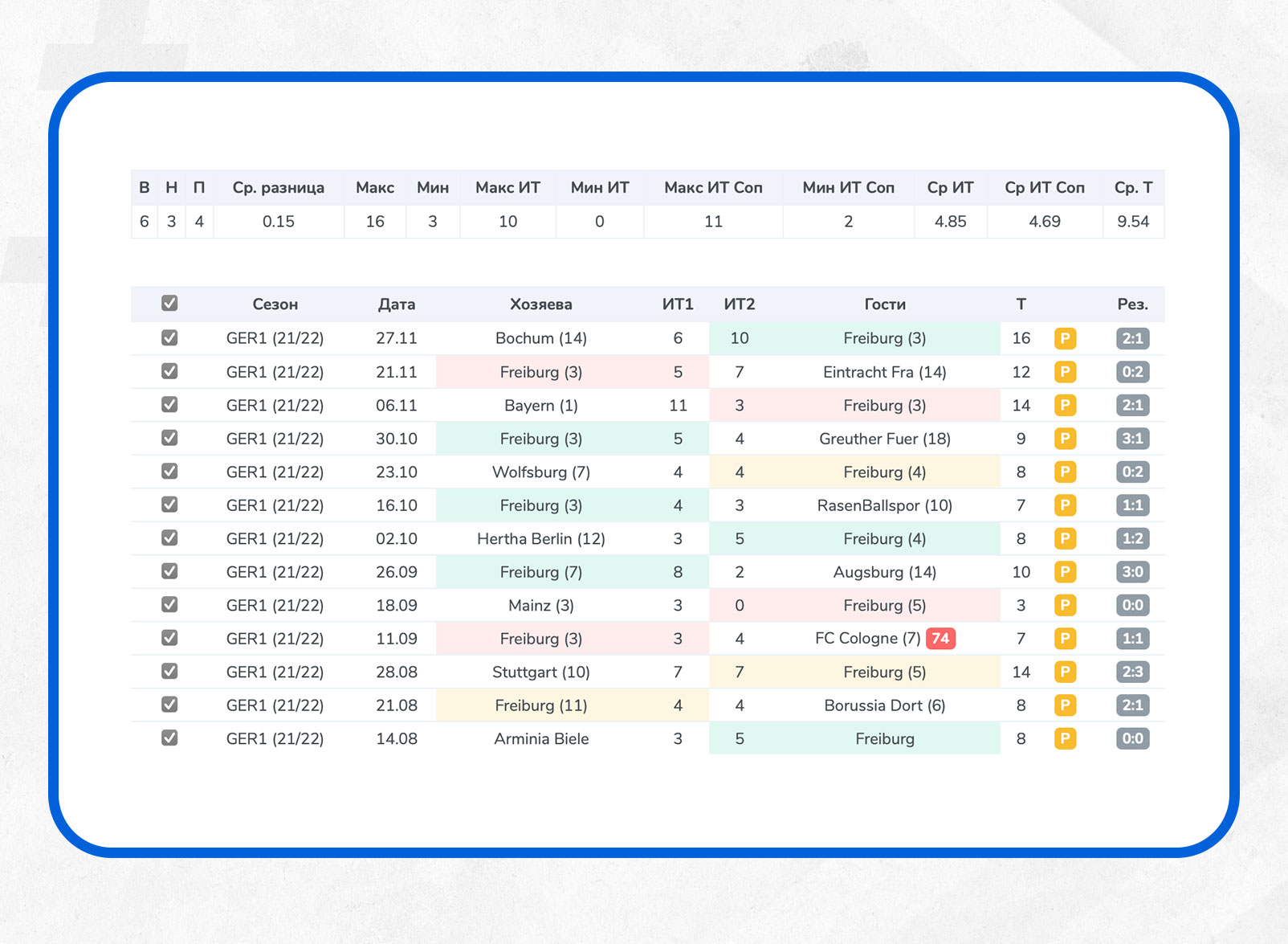Toggle the select-all checkbox in table header
The height and width of the screenshot is (944, 1288).
pyautogui.click(x=169, y=304)
